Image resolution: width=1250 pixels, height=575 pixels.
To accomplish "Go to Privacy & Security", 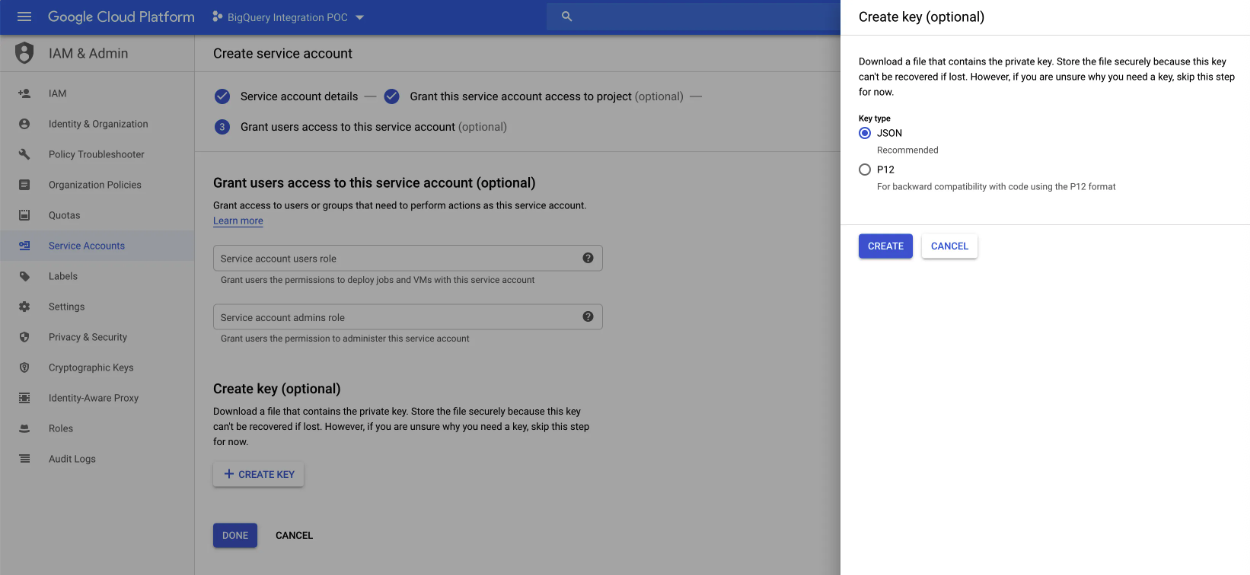I will pos(97,337).
